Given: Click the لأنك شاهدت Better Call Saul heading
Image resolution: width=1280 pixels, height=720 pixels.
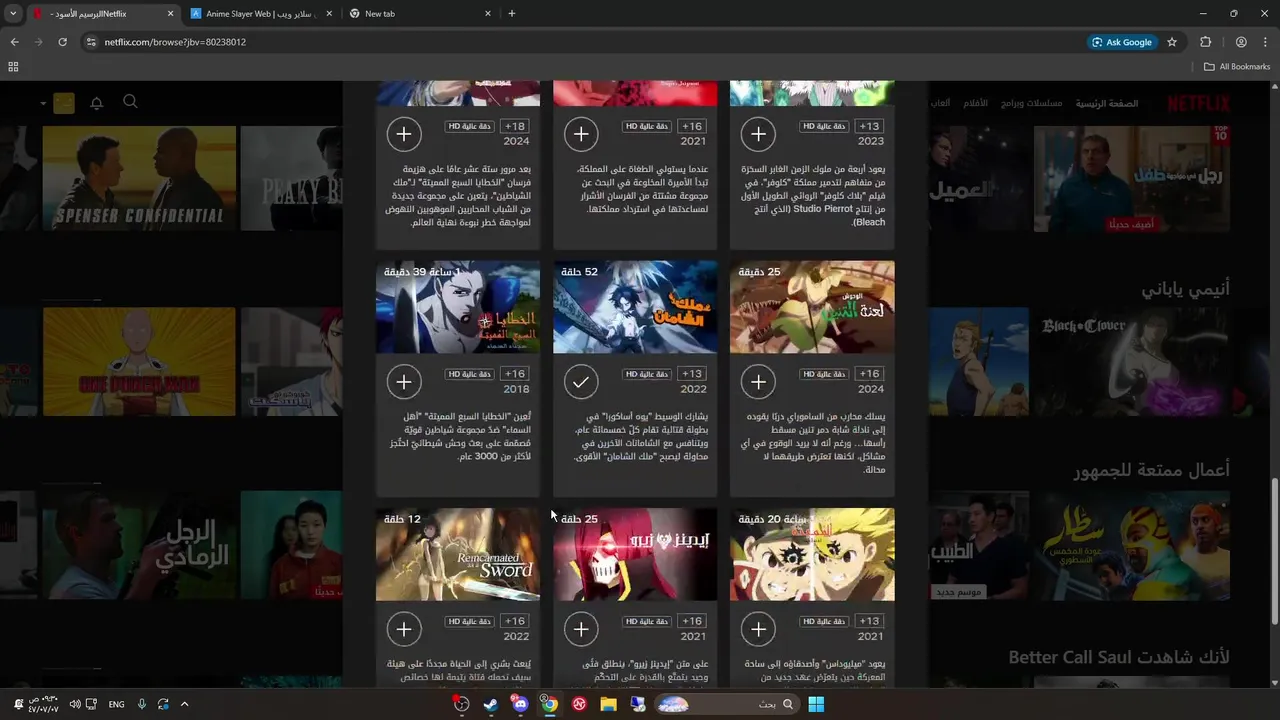Looking at the screenshot, I should (1119, 657).
